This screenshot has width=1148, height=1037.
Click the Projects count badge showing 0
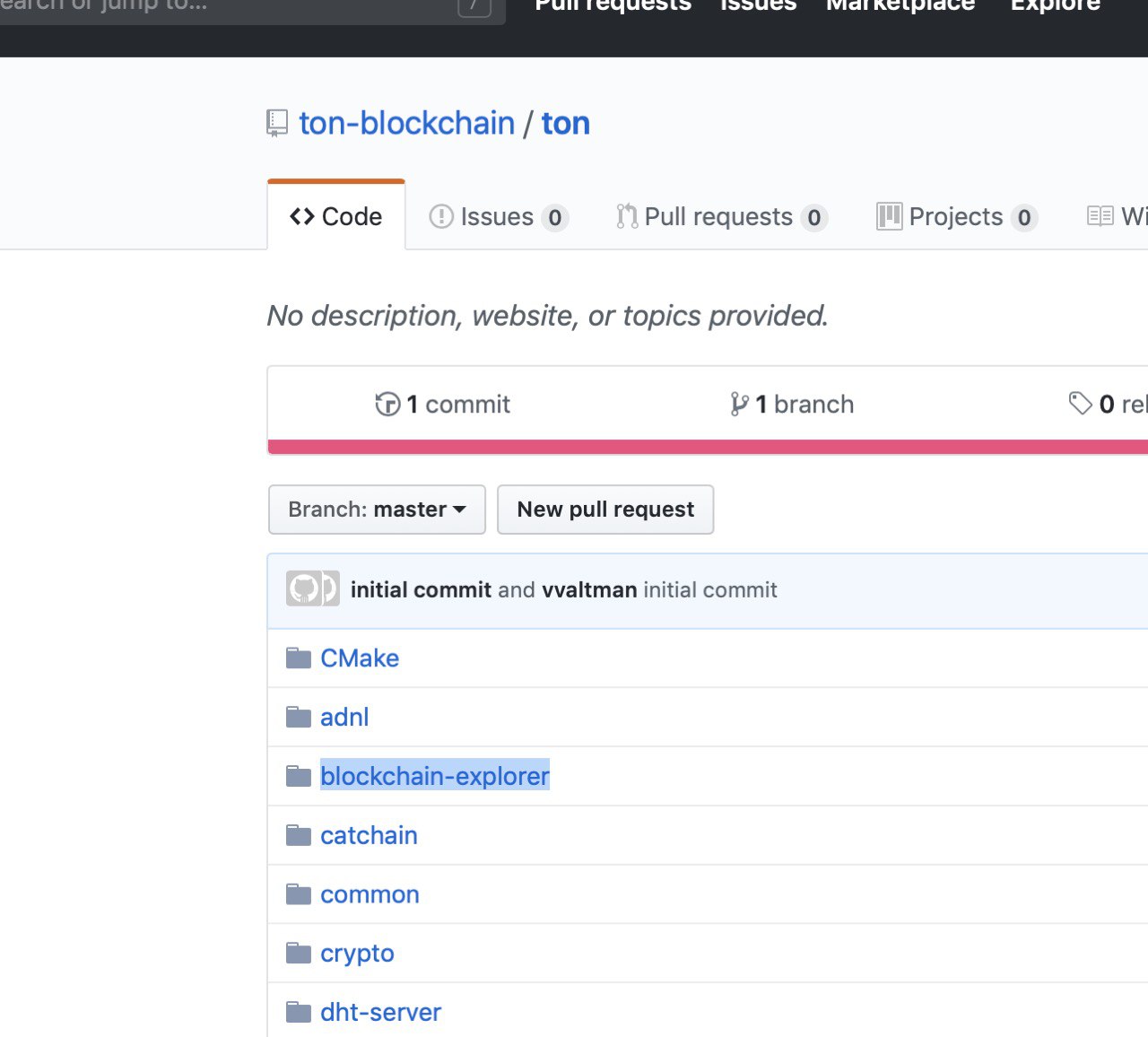point(1024,218)
